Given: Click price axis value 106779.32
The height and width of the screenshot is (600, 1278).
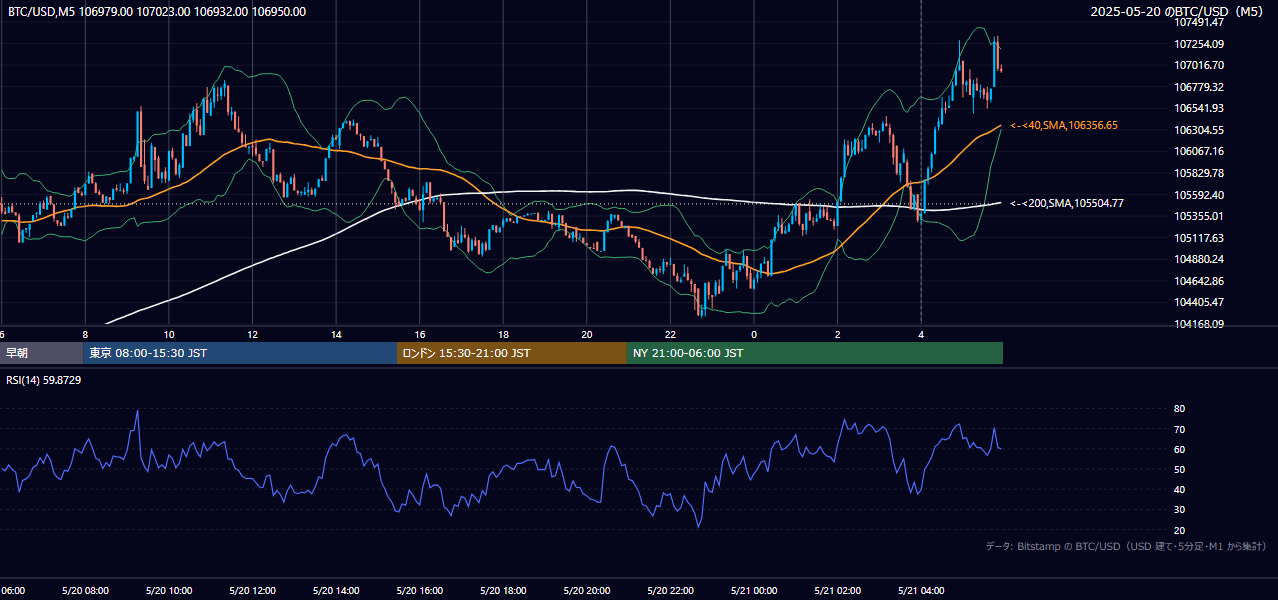Looking at the screenshot, I should pos(1199,87).
